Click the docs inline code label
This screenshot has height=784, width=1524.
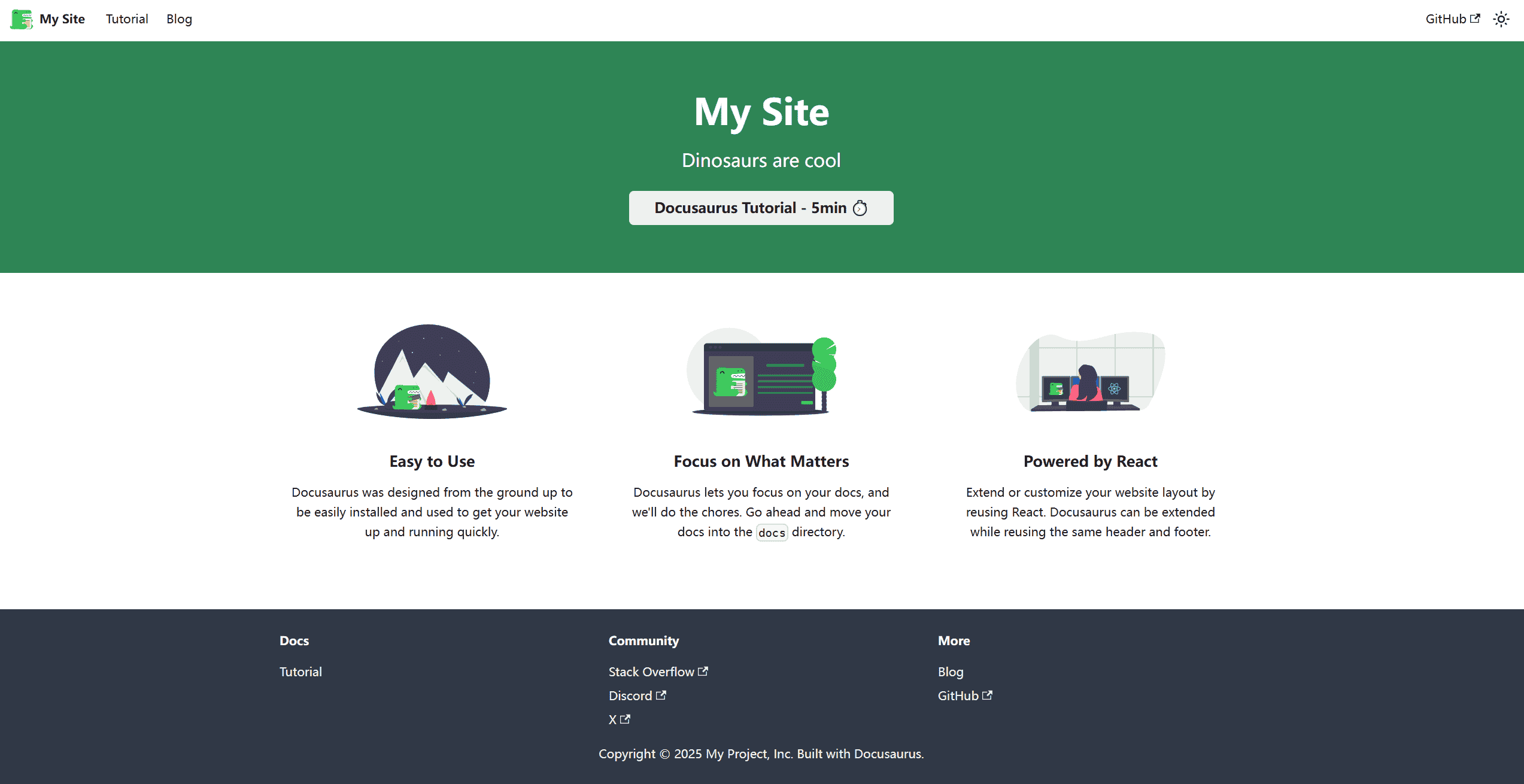click(772, 532)
